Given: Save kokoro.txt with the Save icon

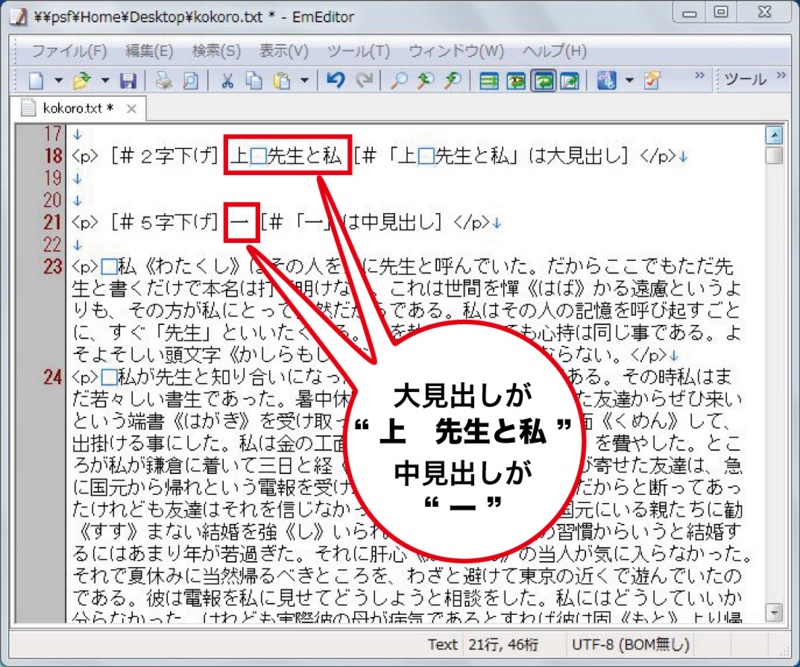Looking at the screenshot, I should (128, 83).
